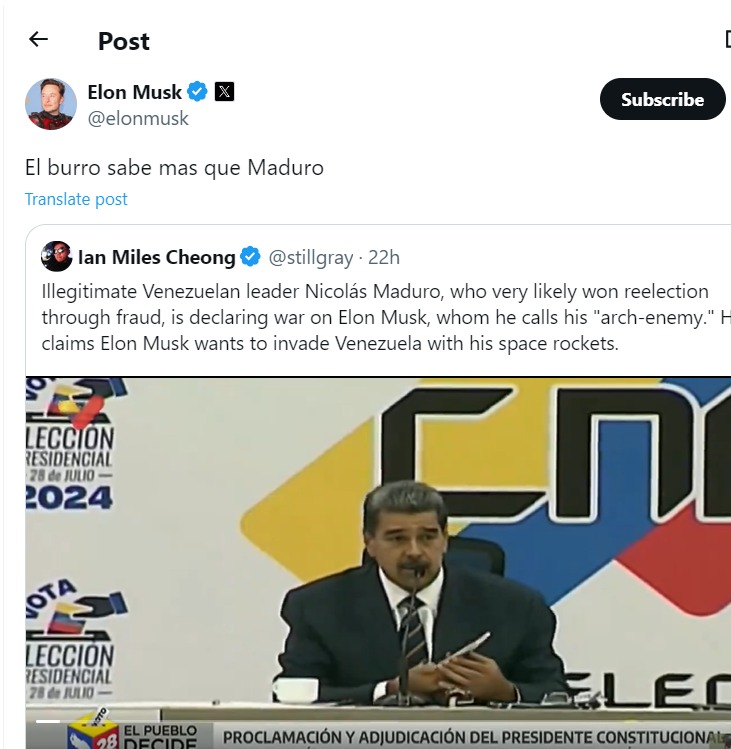Click the Post header title
The height and width of the screenshot is (749, 731).
pyautogui.click(x=124, y=41)
